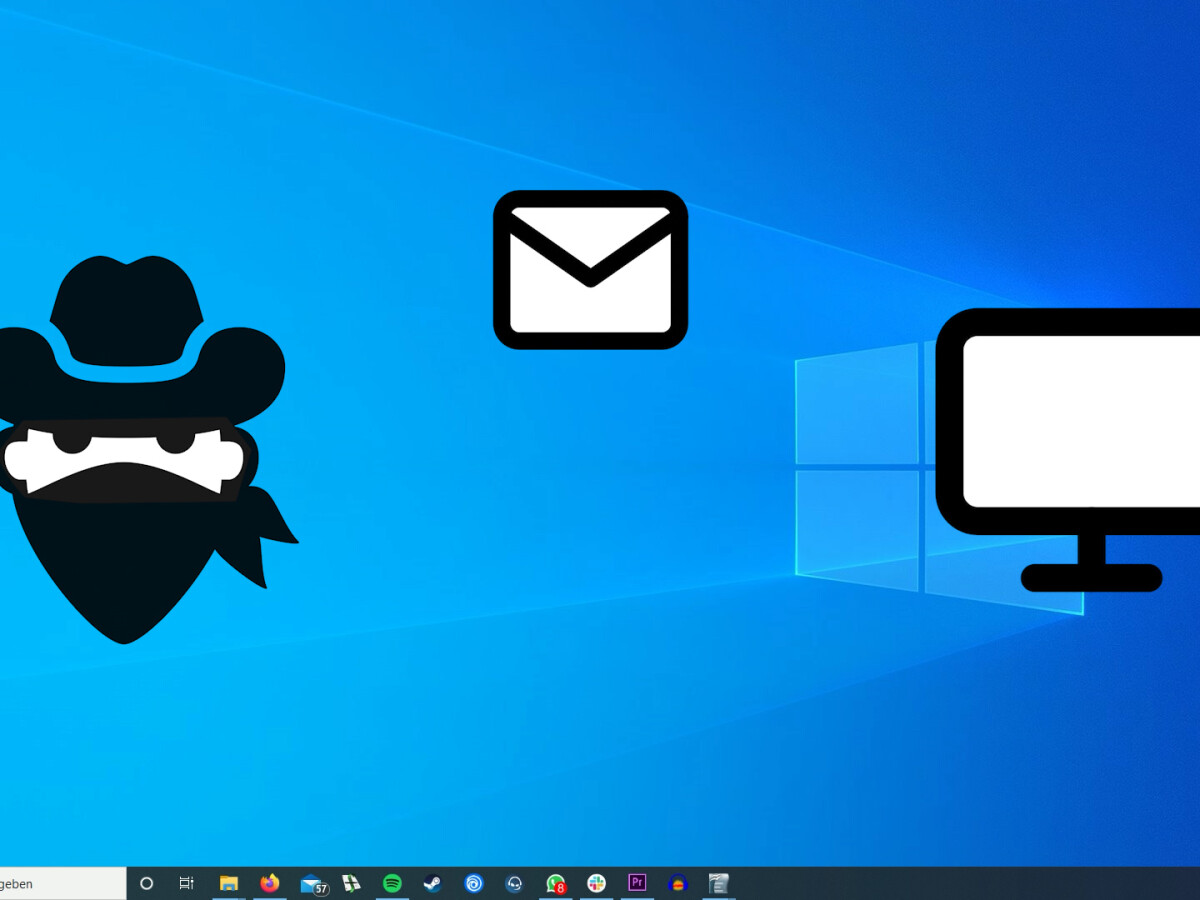
Task: Launch Steam from the taskbar
Action: [432, 883]
